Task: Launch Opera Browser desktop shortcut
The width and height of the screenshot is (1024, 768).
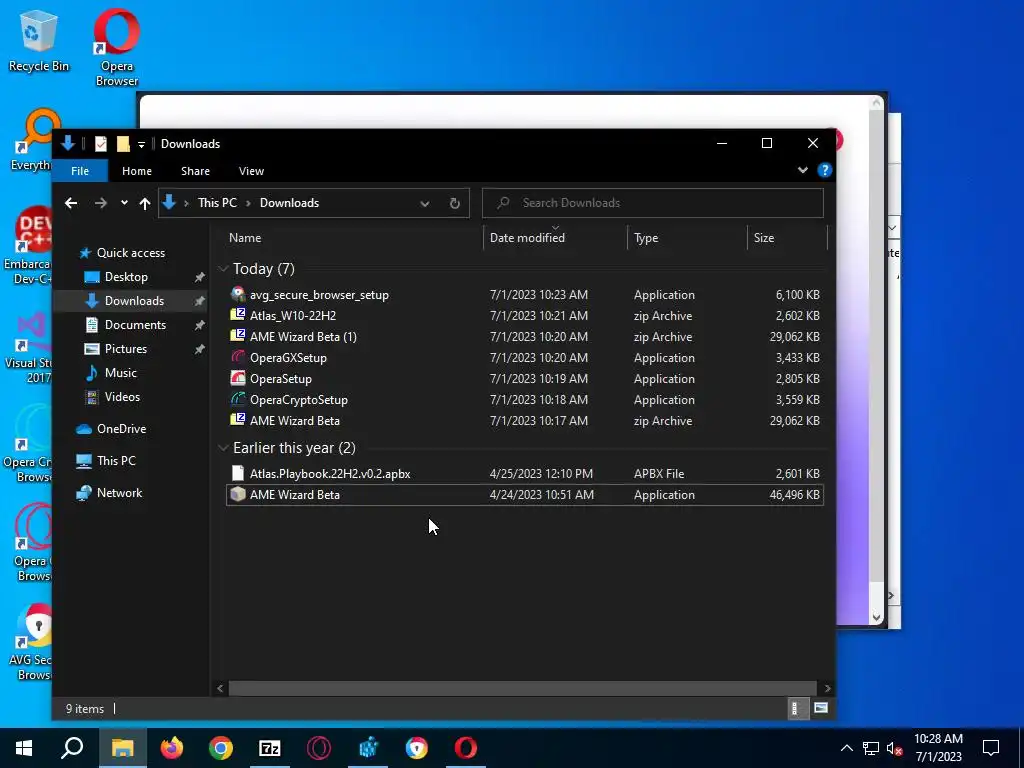Action: pos(116,47)
